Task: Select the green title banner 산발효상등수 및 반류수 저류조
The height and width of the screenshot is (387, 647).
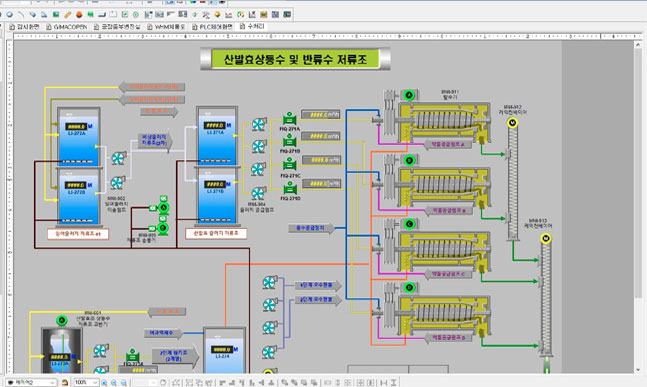Action: pos(295,59)
